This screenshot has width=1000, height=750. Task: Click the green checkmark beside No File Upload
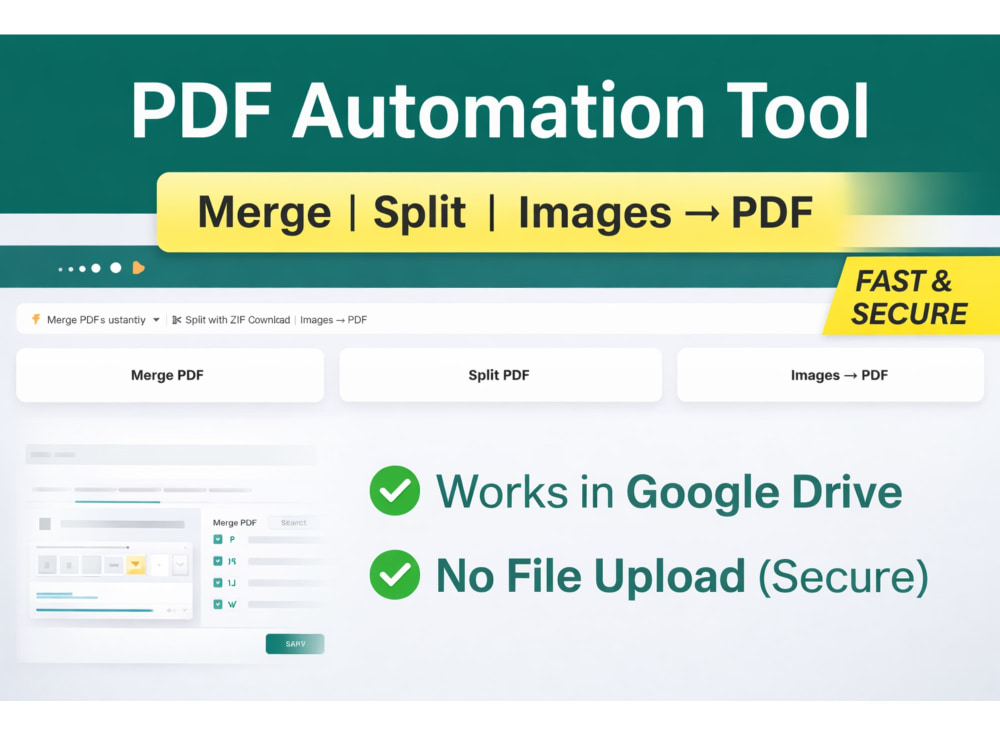click(395, 575)
